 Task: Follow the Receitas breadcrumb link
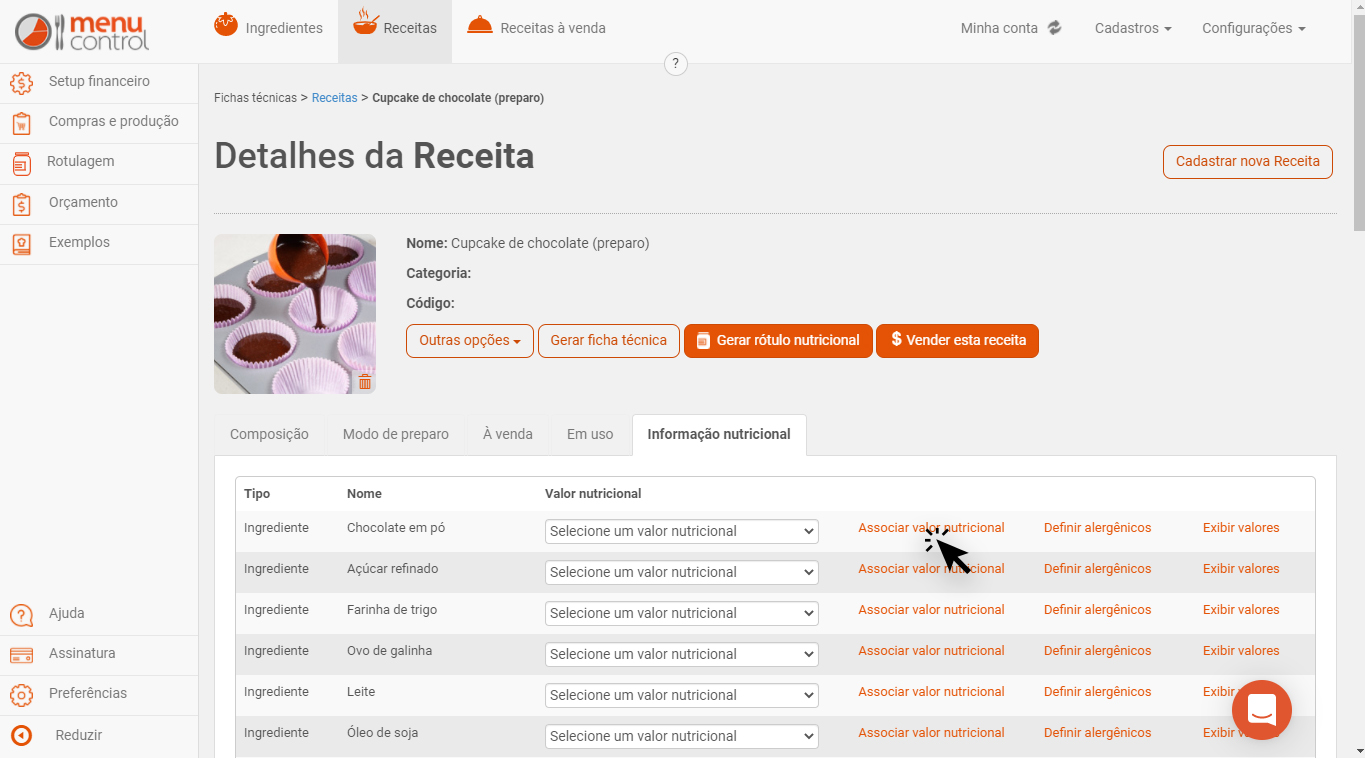334,98
